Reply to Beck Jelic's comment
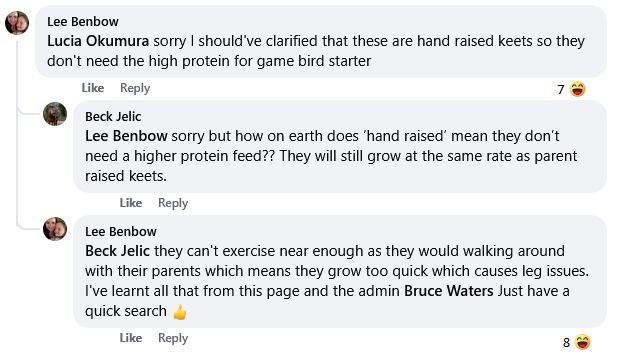This screenshot has height=361, width=630. click(173, 203)
